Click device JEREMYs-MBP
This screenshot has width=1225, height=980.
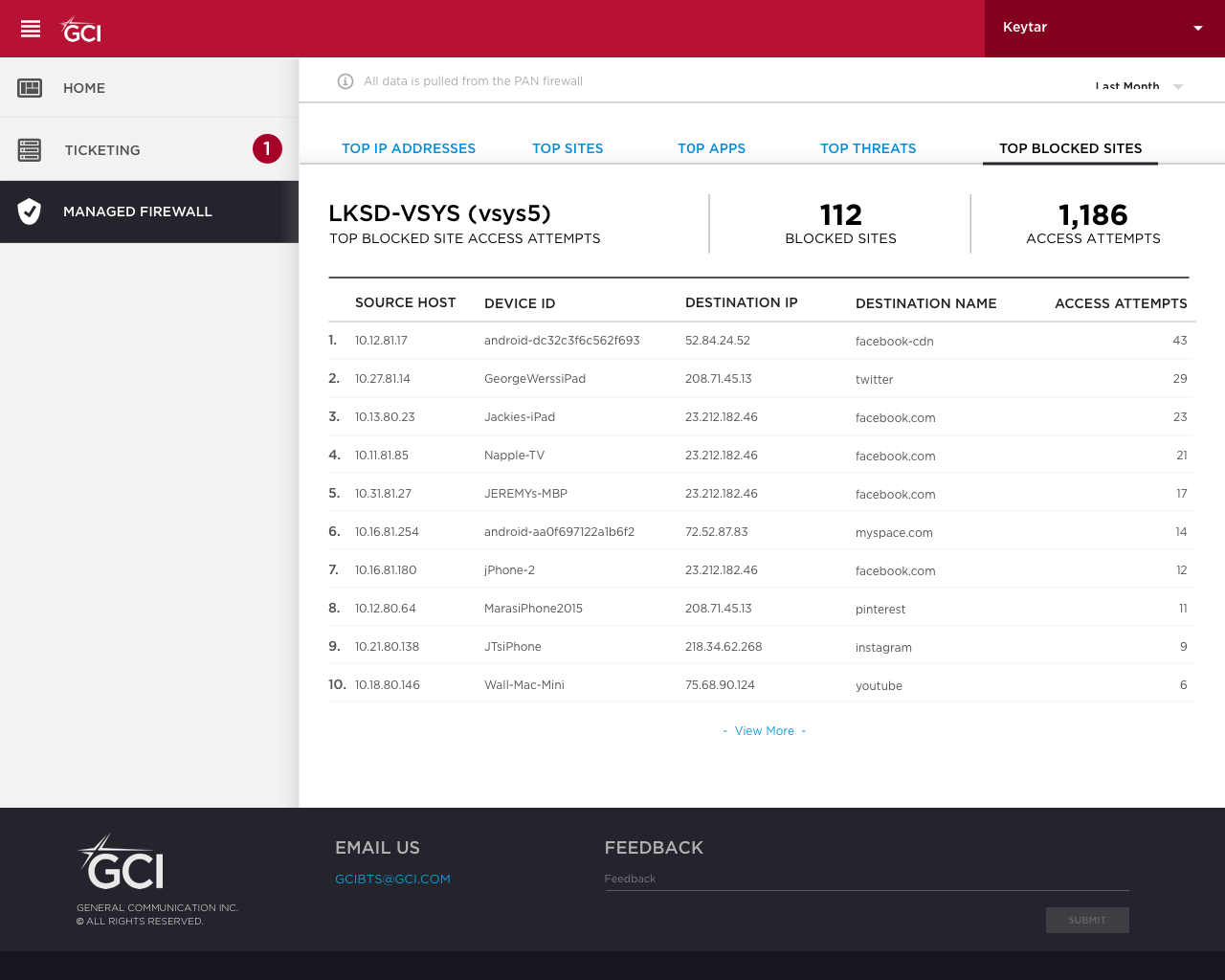[x=525, y=494]
